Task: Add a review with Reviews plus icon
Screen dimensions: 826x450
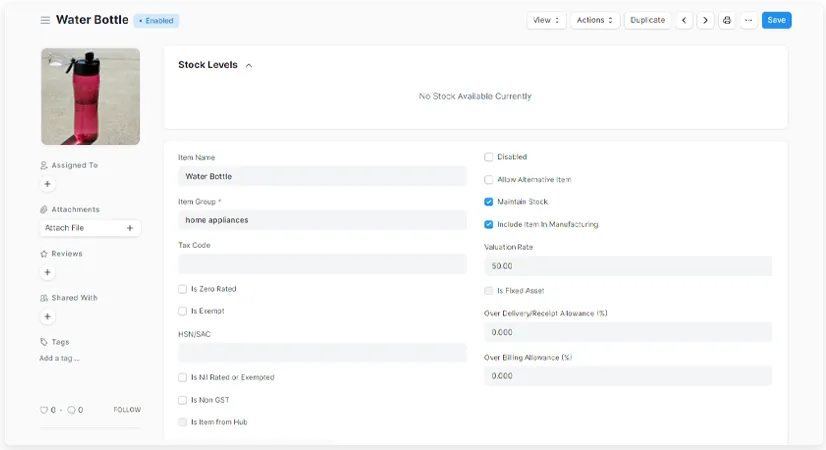Action: coord(47,272)
